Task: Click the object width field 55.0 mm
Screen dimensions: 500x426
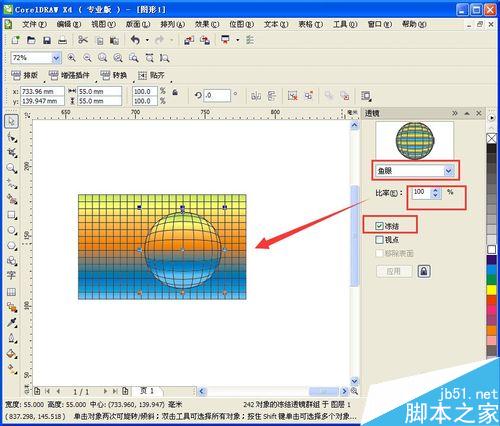Action: click(99, 91)
